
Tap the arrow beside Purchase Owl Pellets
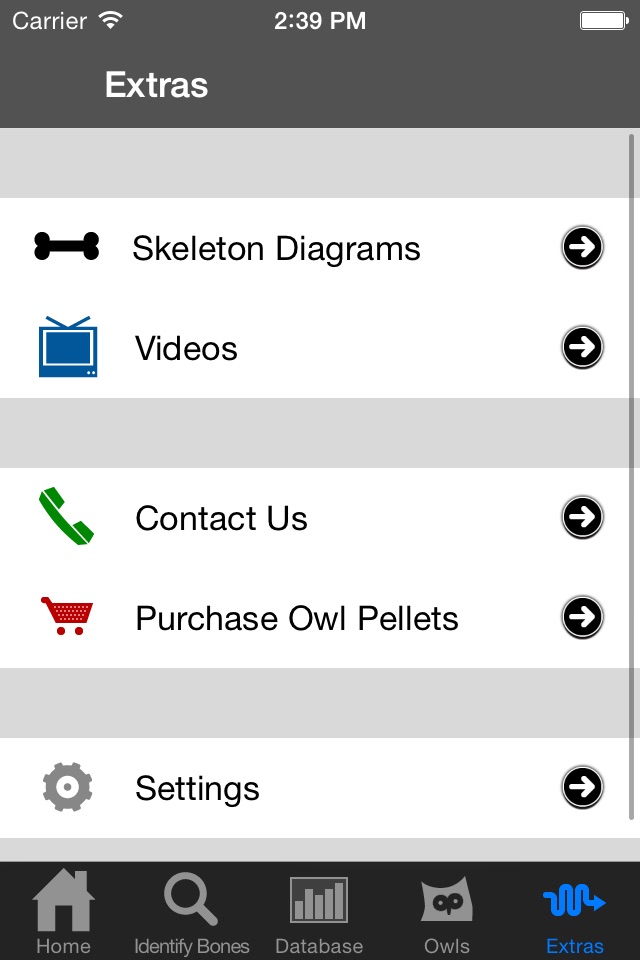point(582,617)
